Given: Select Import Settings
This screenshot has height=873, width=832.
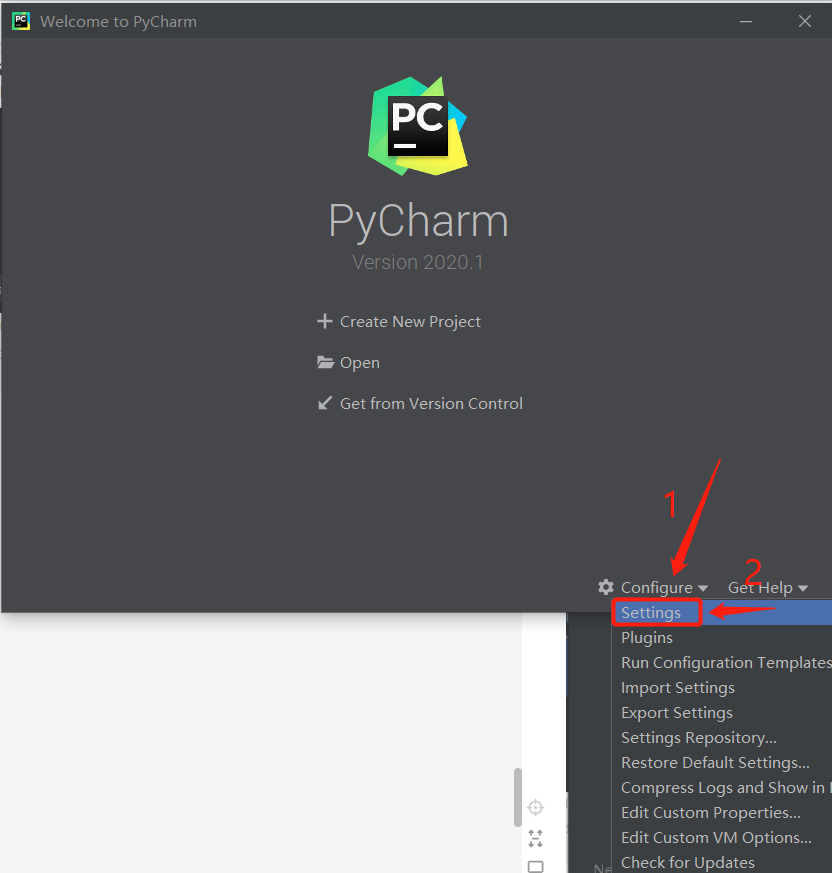Looking at the screenshot, I should coord(677,687).
